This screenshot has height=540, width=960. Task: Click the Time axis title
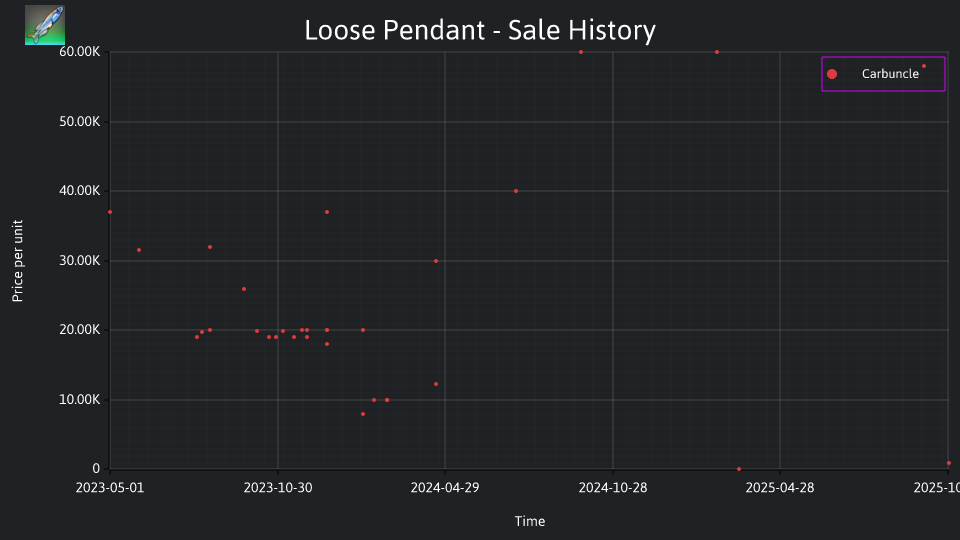530,521
